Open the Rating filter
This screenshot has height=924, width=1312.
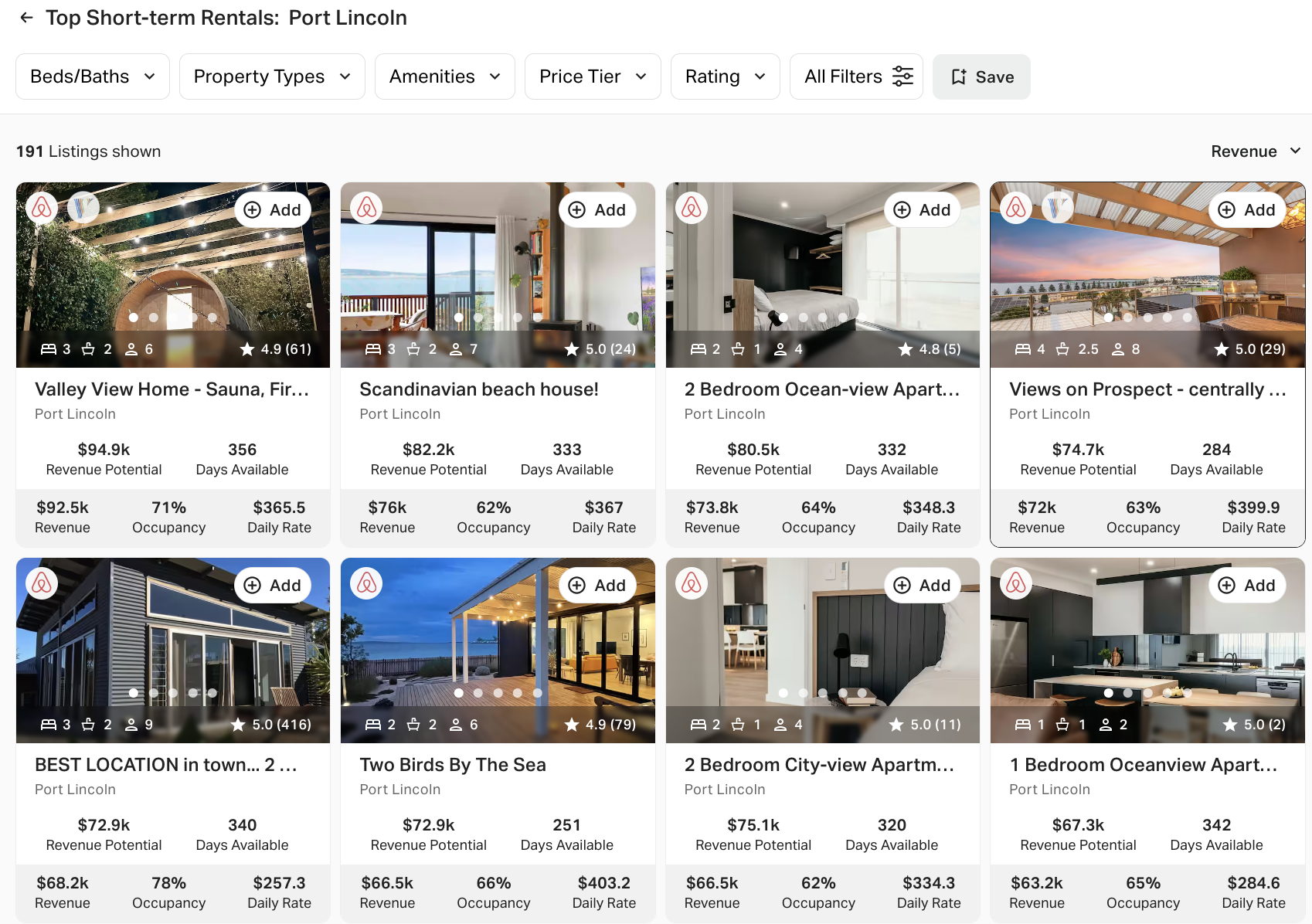pyautogui.click(x=724, y=76)
